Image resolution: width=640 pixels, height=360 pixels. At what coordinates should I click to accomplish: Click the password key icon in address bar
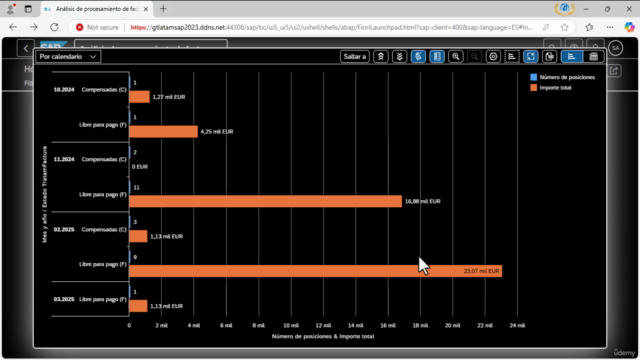(545, 27)
